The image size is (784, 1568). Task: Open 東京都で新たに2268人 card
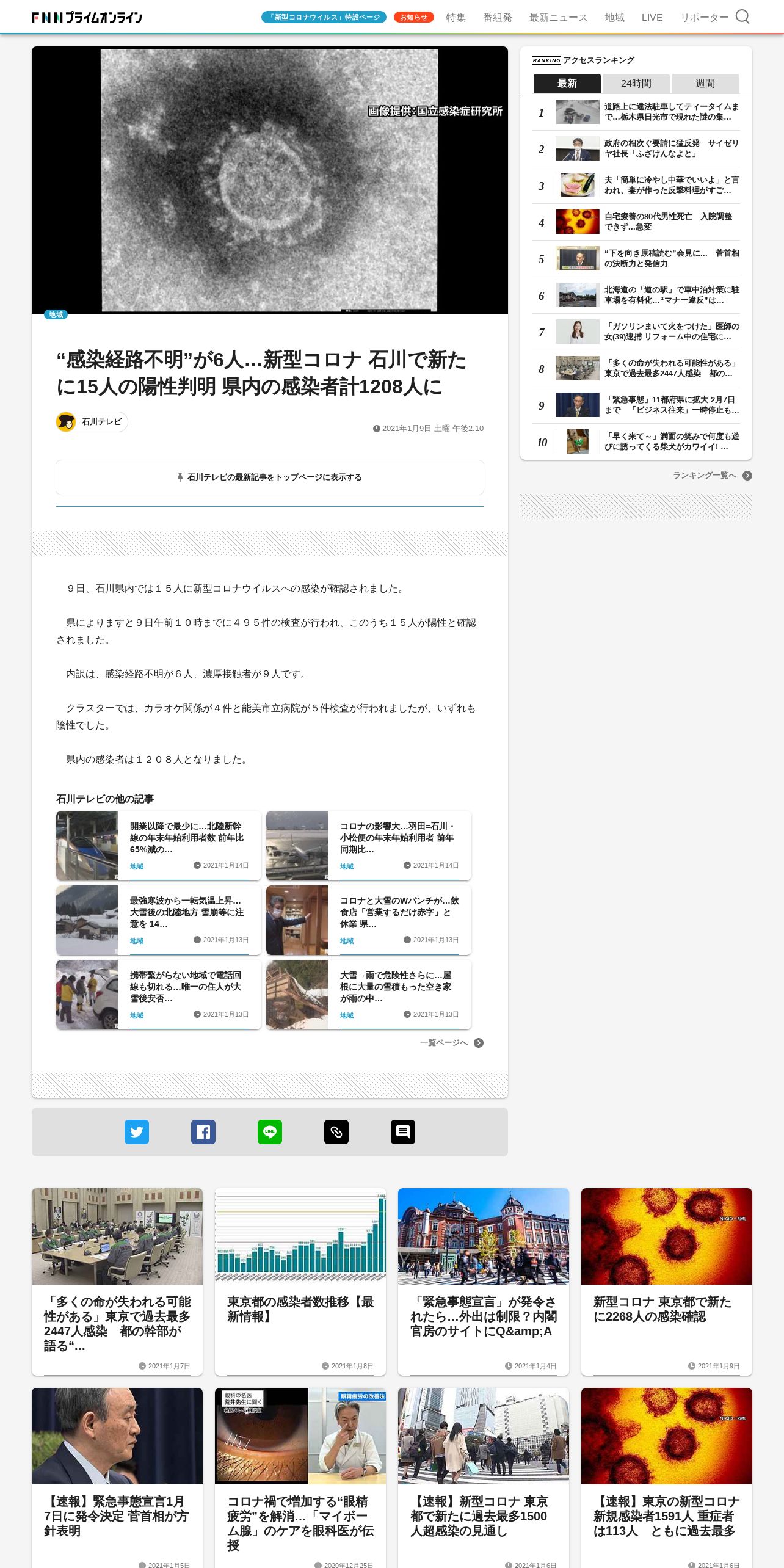667,1282
